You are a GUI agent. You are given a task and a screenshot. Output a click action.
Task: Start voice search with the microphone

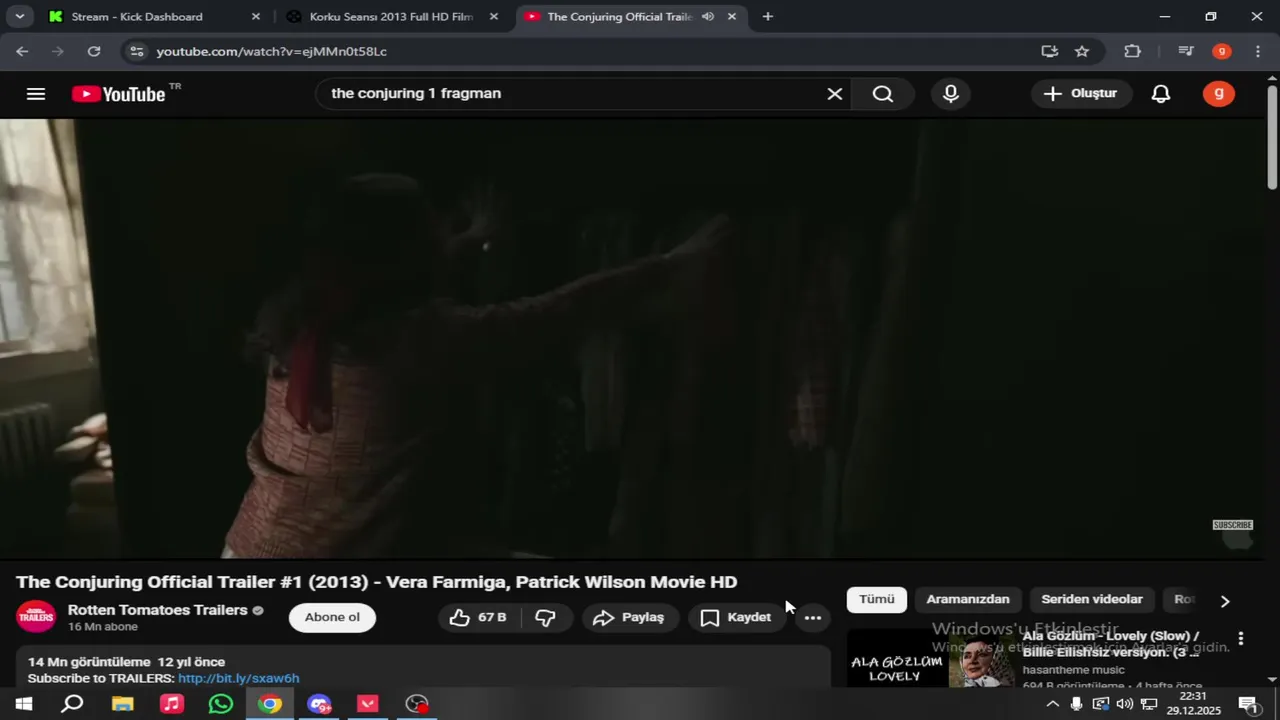pos(951,94)
